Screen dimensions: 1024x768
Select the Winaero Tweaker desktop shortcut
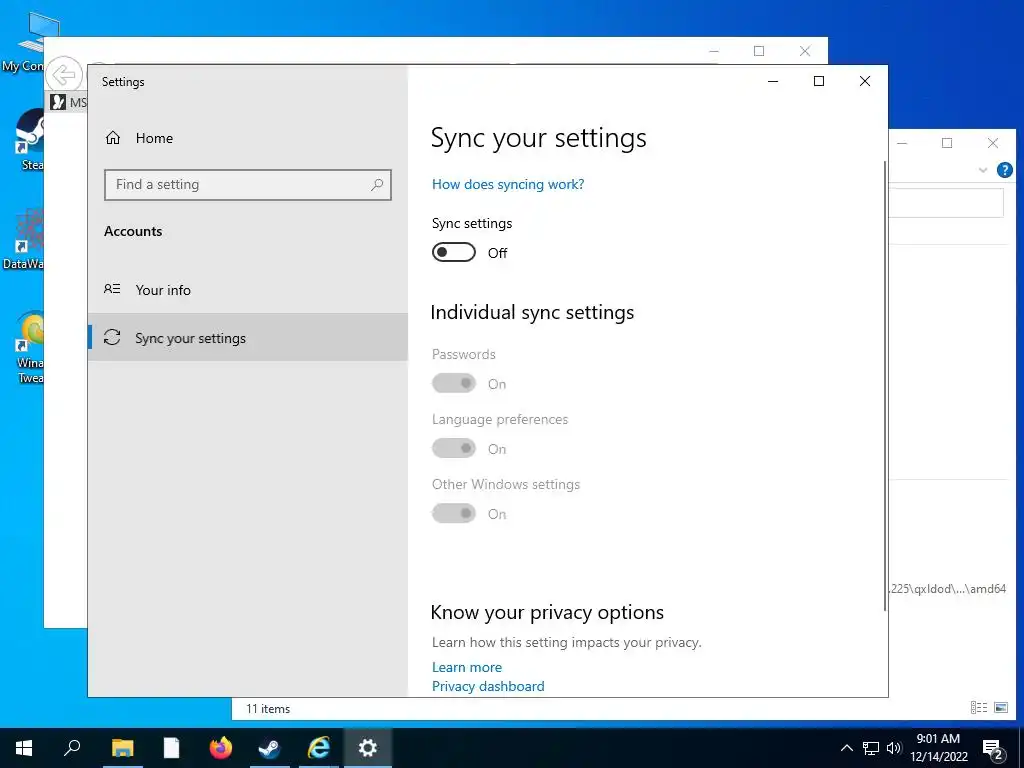point(29,347)
